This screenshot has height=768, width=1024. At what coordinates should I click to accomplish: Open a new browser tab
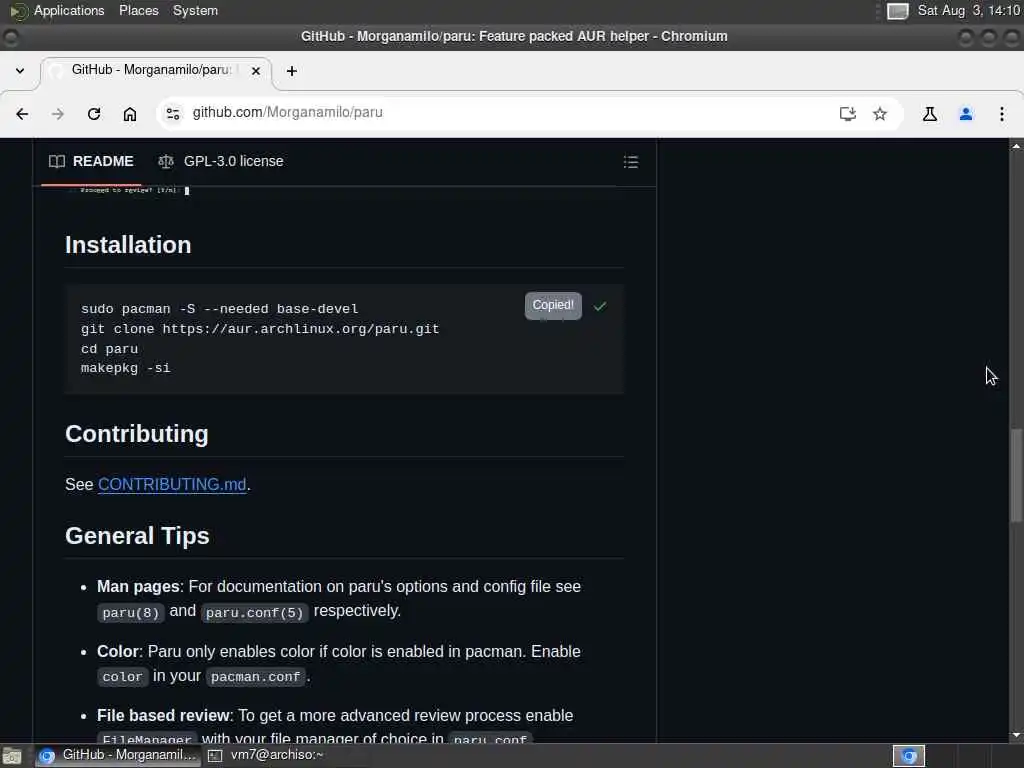[x=292, y=71]
